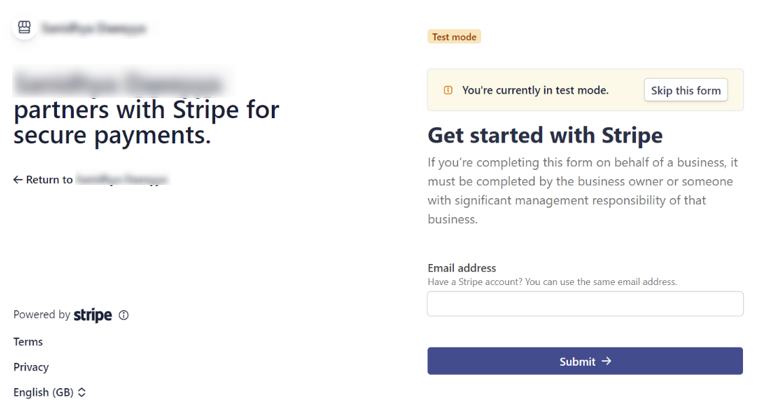778x407 pixels.
Task: Click the Stripe logo
Action: point(93,315)
